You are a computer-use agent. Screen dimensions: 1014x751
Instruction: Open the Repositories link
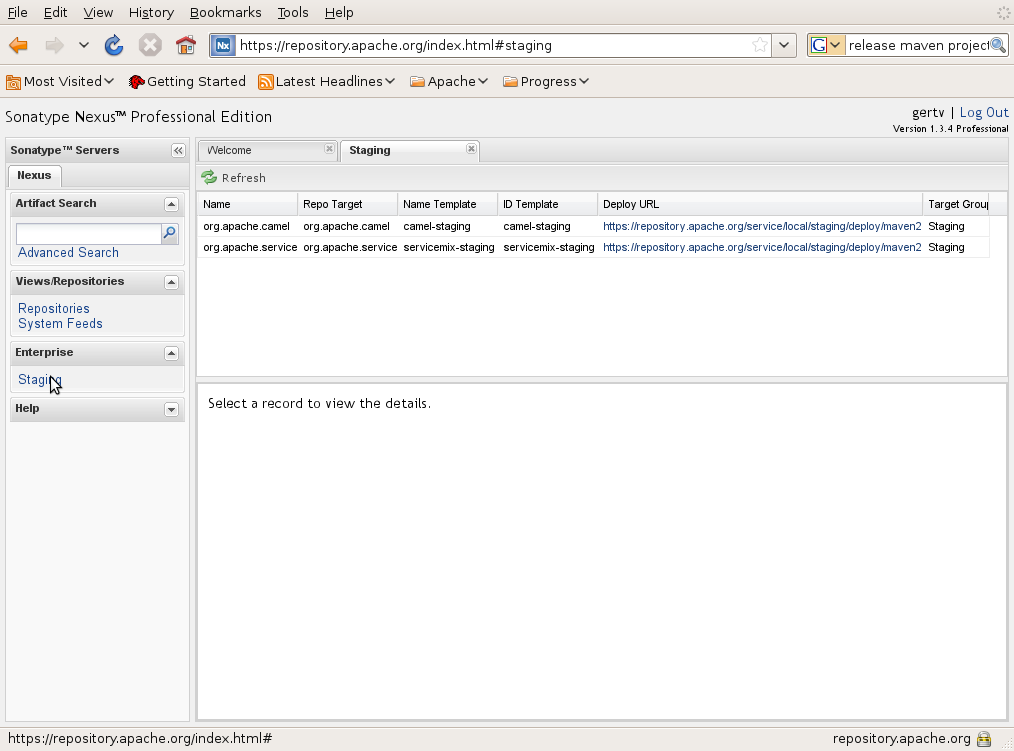pyautogui.click(x=54, y=309)
